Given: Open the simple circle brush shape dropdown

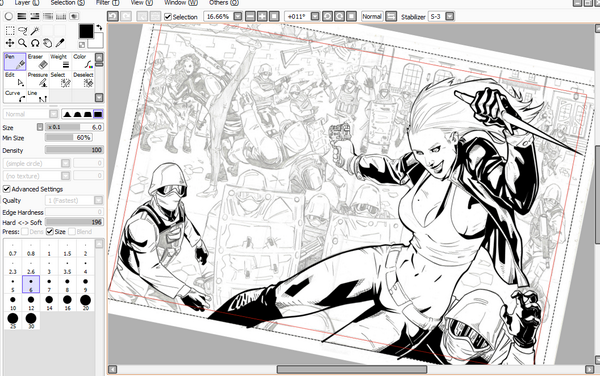Looking at the screenshot, I should coord(65,163).
